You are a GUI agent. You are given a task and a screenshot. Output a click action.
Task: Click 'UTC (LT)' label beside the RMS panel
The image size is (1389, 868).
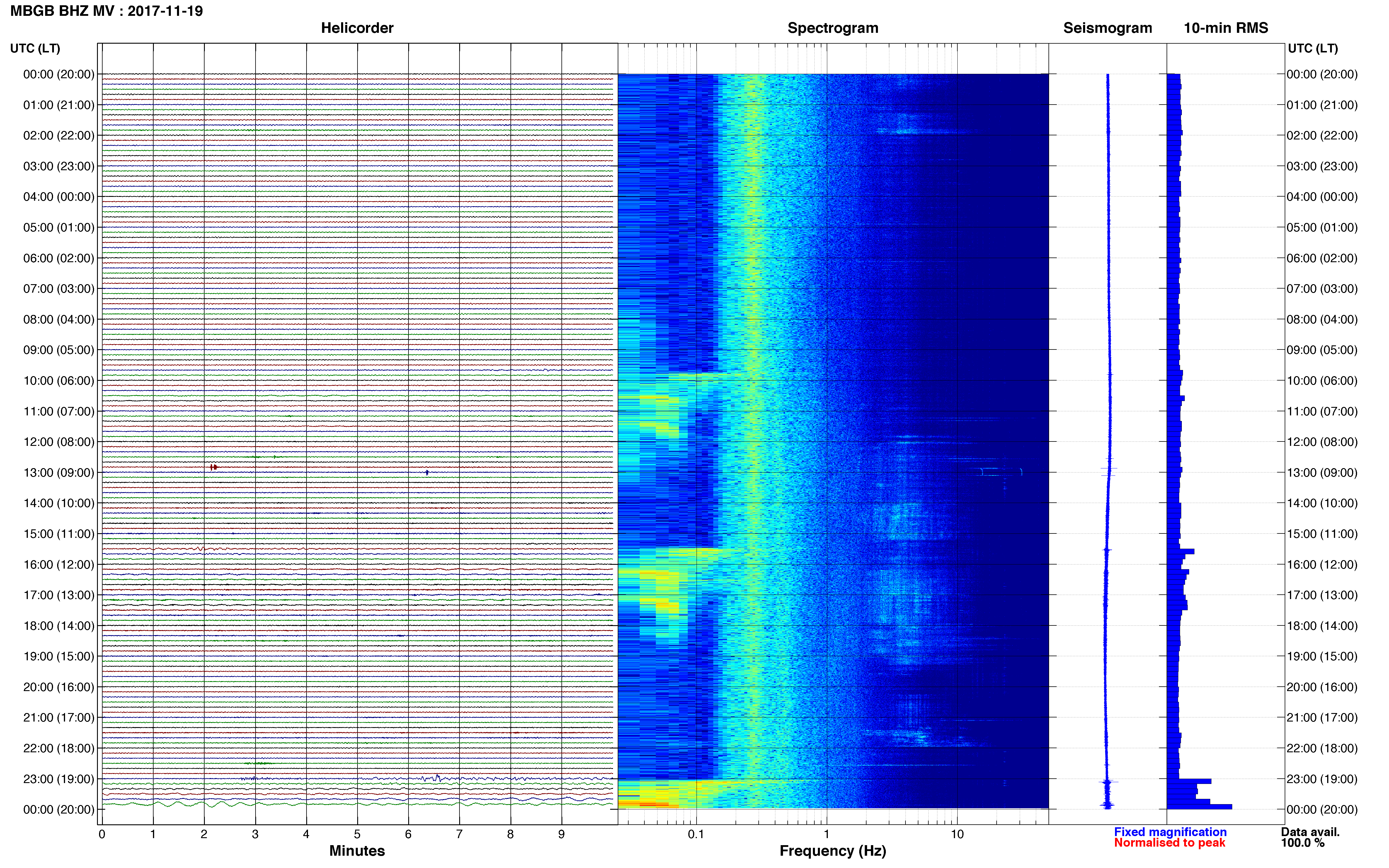click(x=1313, y=48)
